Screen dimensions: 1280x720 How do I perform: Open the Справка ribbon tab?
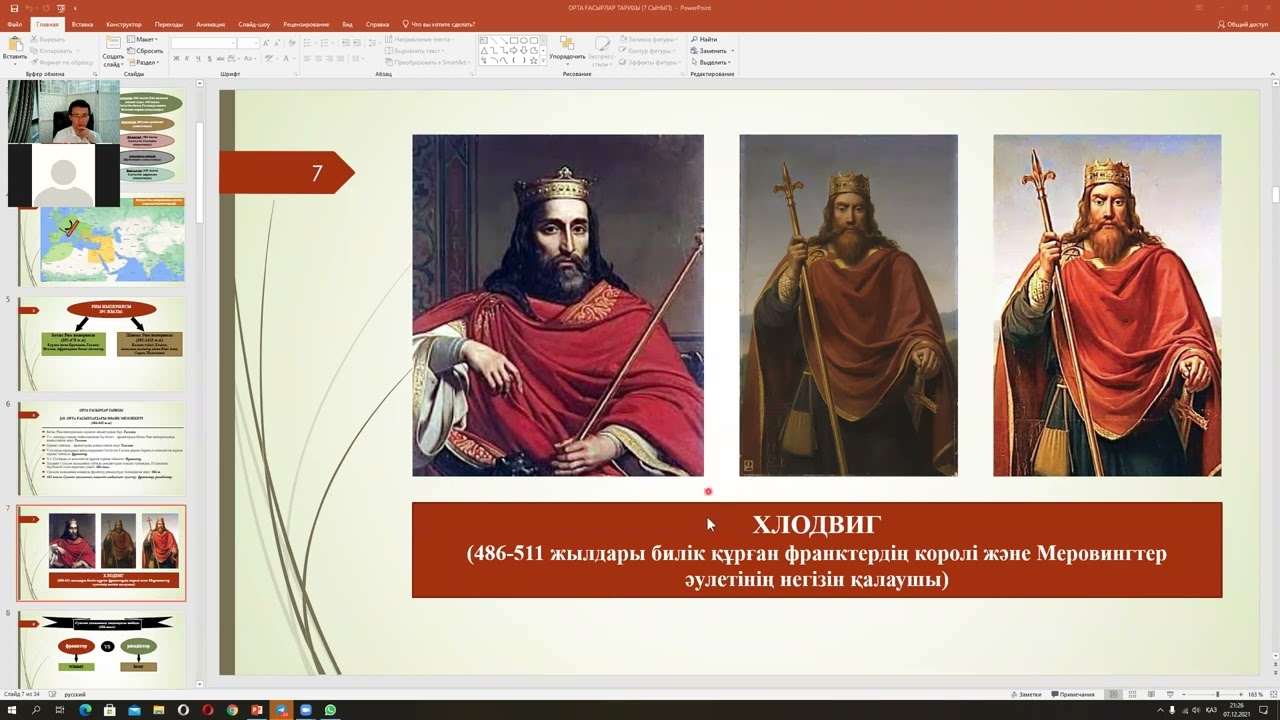tap(377, 24)
